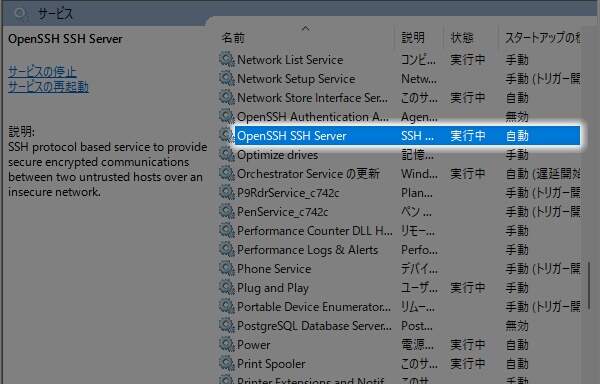This screenshot has width=600, height=384.
Task: Click 無効 startup type of OpenSSH Authentication Agent
Action: pos(517,117)
